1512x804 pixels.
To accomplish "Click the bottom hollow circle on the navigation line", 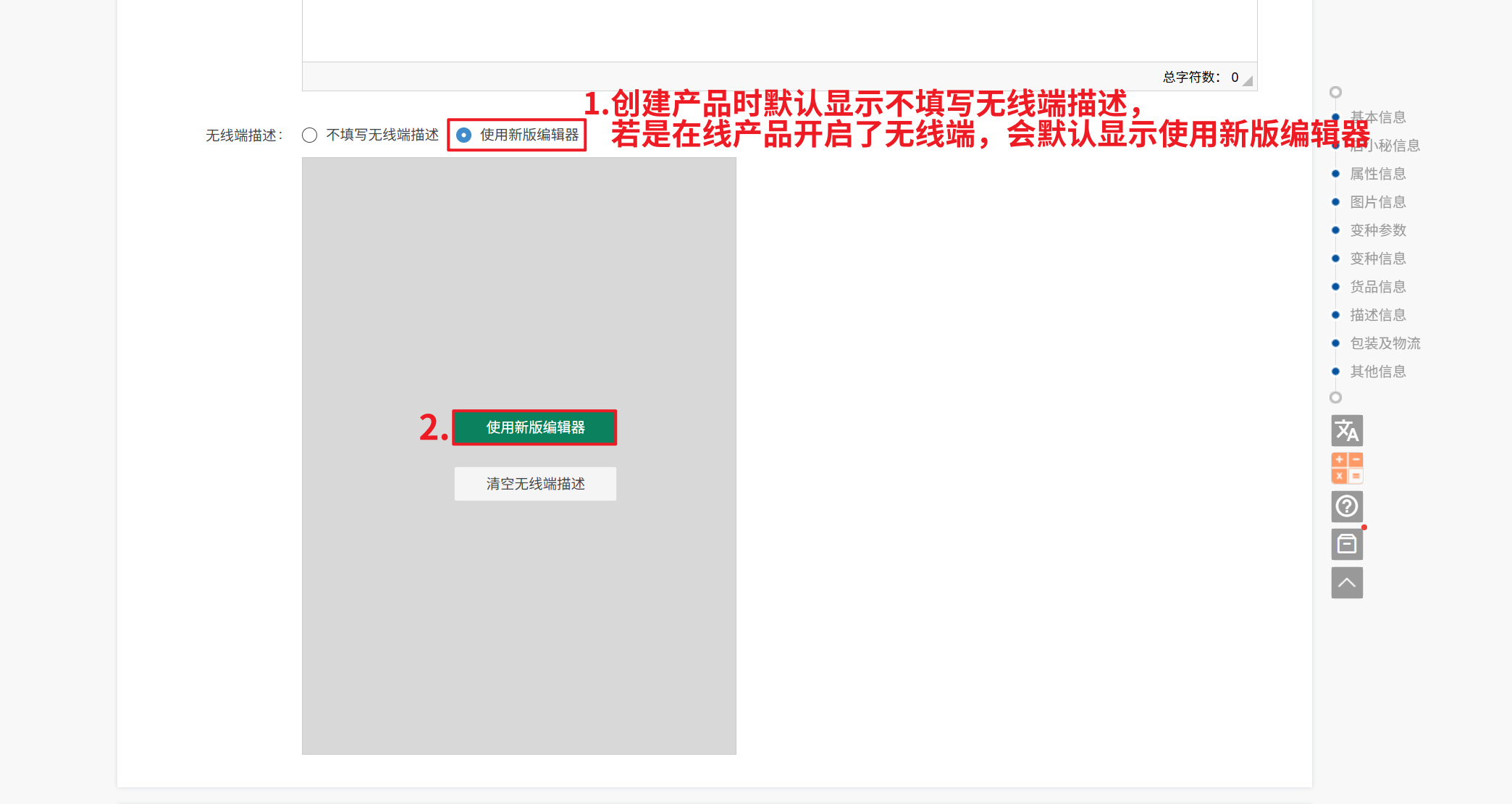I will pyautogui.click(x=1336, y=397).
